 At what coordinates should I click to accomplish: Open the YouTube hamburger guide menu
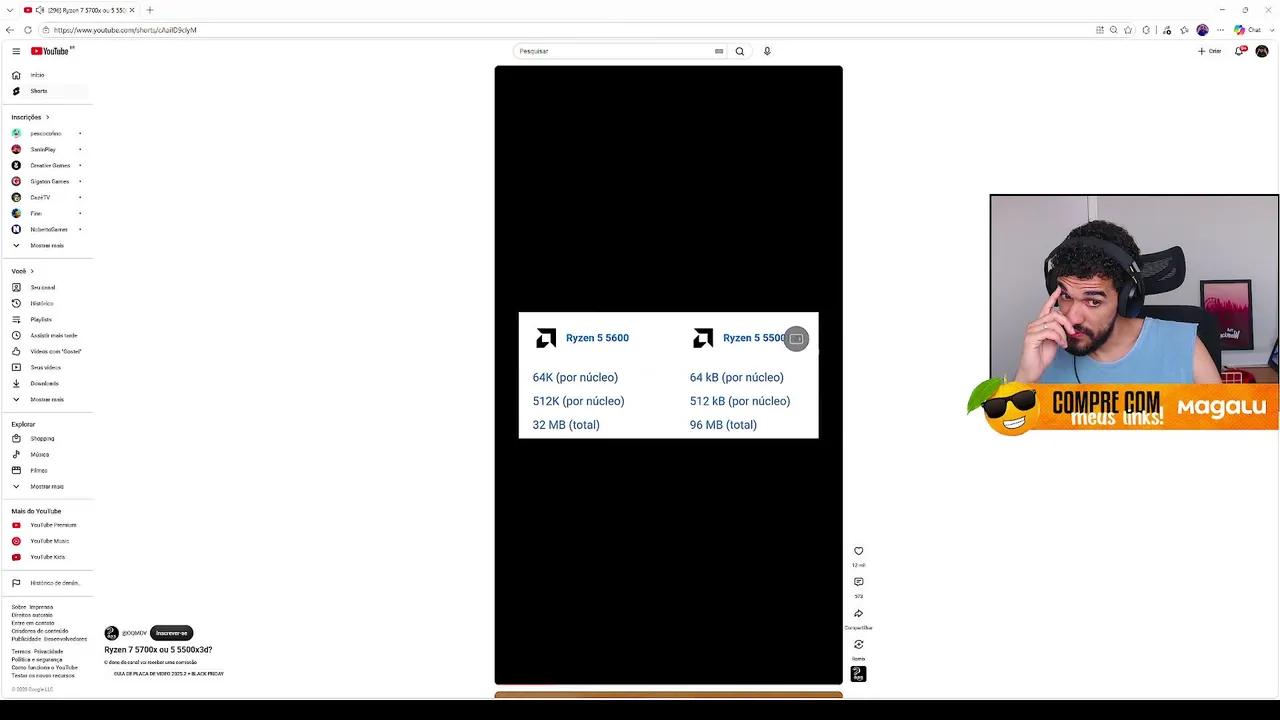pyautogui.click(x=16, y=51)
